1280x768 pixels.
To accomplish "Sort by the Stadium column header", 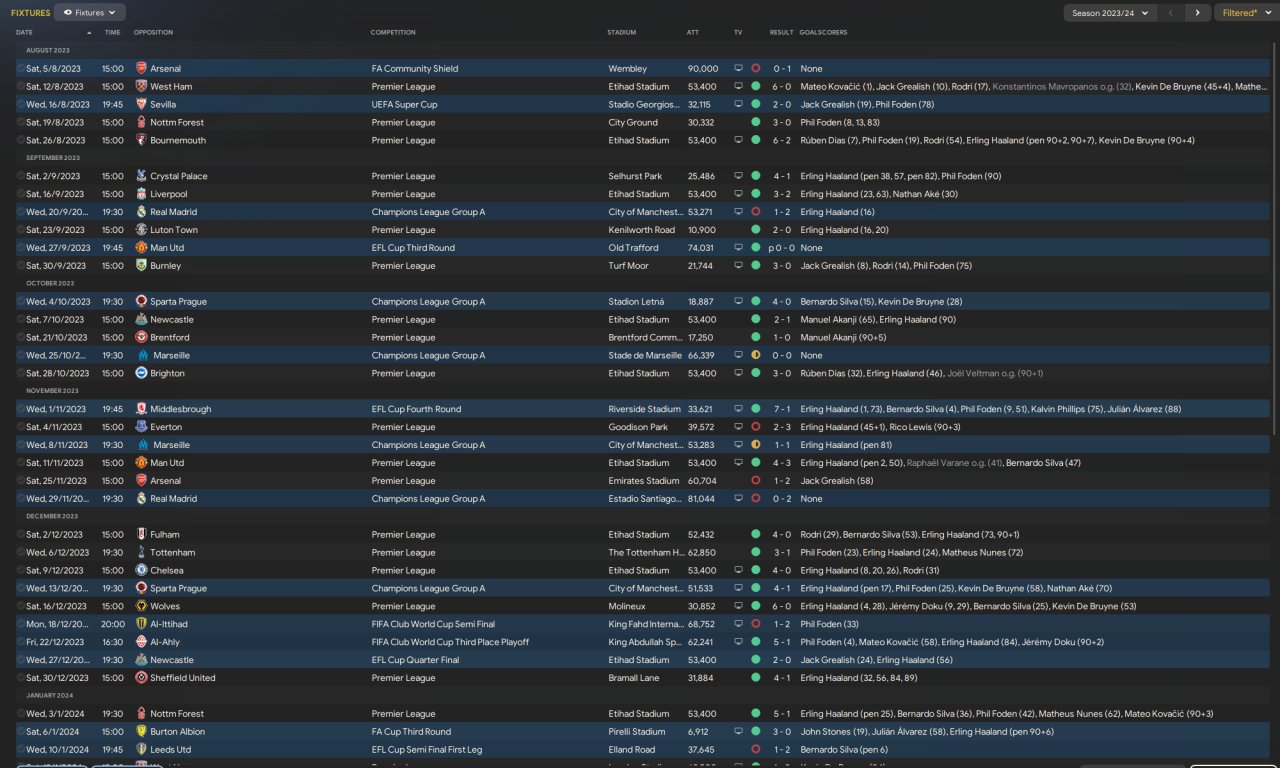I will (621, 32).
